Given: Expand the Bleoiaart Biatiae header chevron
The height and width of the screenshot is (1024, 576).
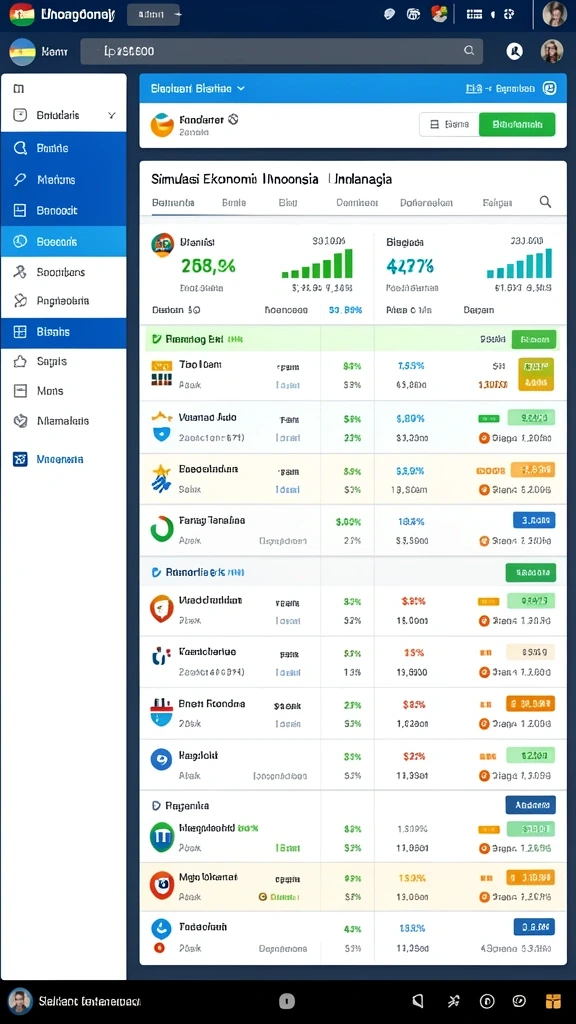Looking at the screenshot, I should (241, 88).
